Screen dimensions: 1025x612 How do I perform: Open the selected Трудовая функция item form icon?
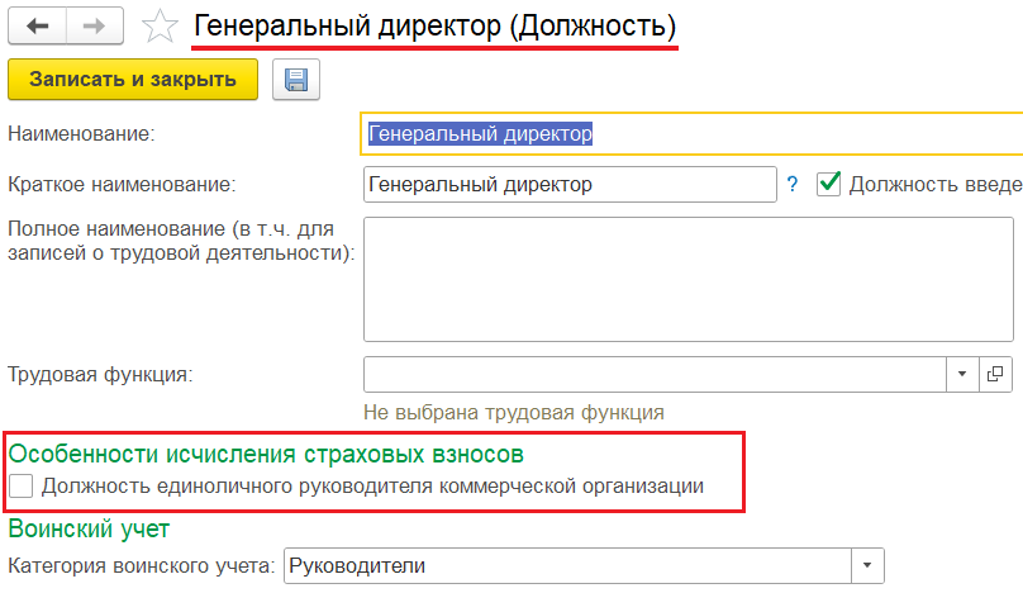[995, 374]
